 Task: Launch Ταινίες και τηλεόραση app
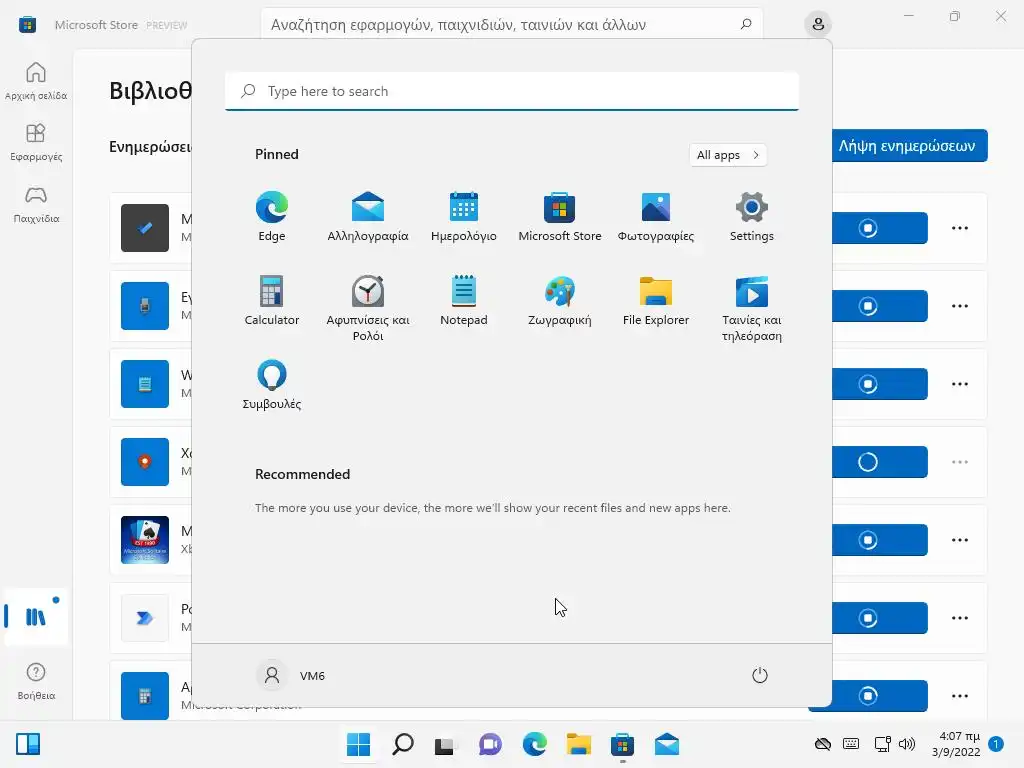(752, 308)
